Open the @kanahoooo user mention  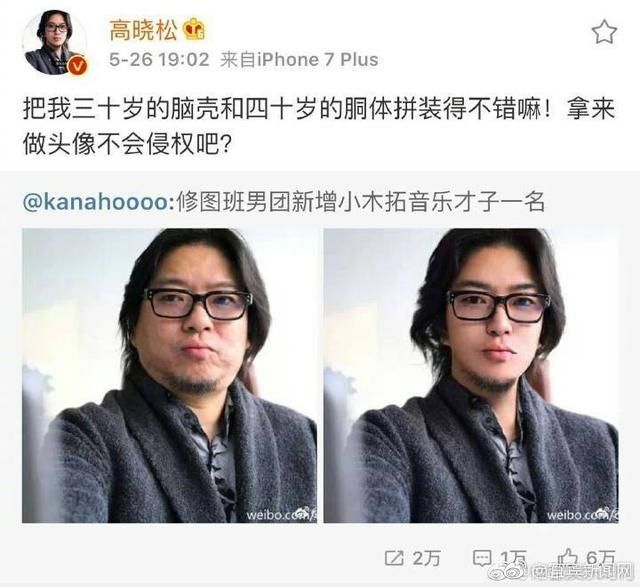pos(96,202)
